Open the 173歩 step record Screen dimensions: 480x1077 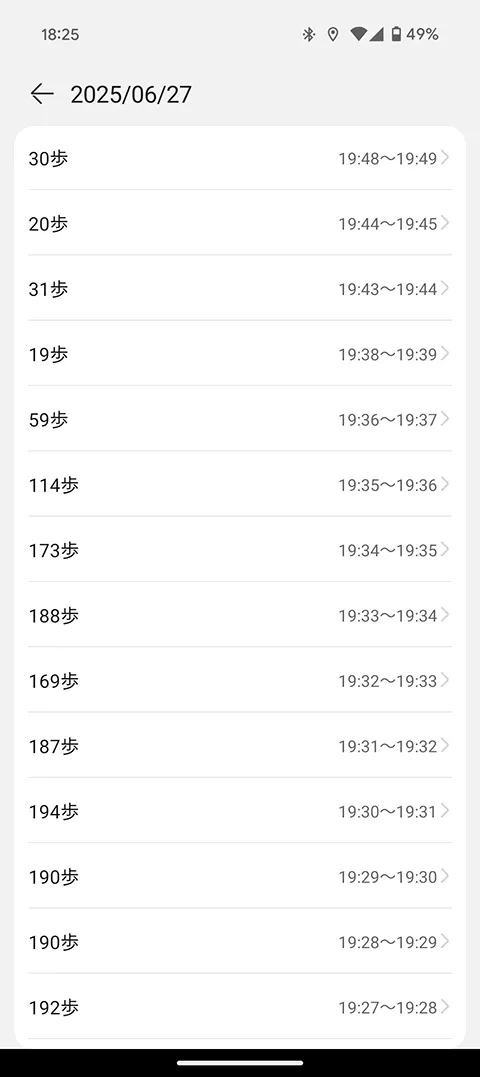tap(240, 549)
